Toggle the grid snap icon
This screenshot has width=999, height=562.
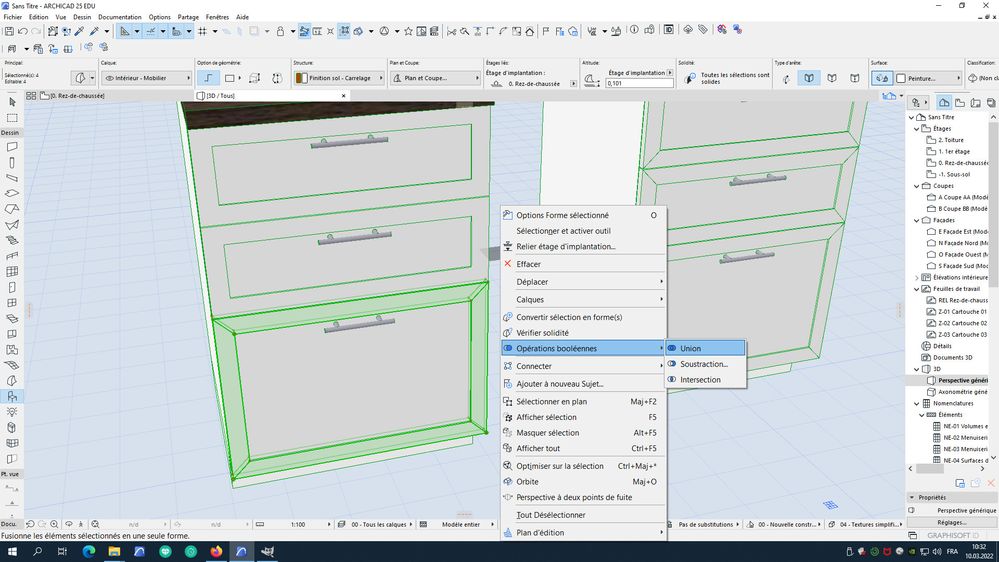[201, 31]
